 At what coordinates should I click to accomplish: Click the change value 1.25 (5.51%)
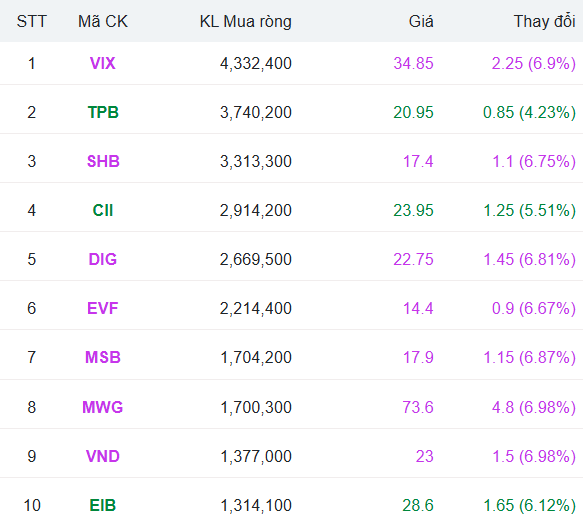(530, 211)
